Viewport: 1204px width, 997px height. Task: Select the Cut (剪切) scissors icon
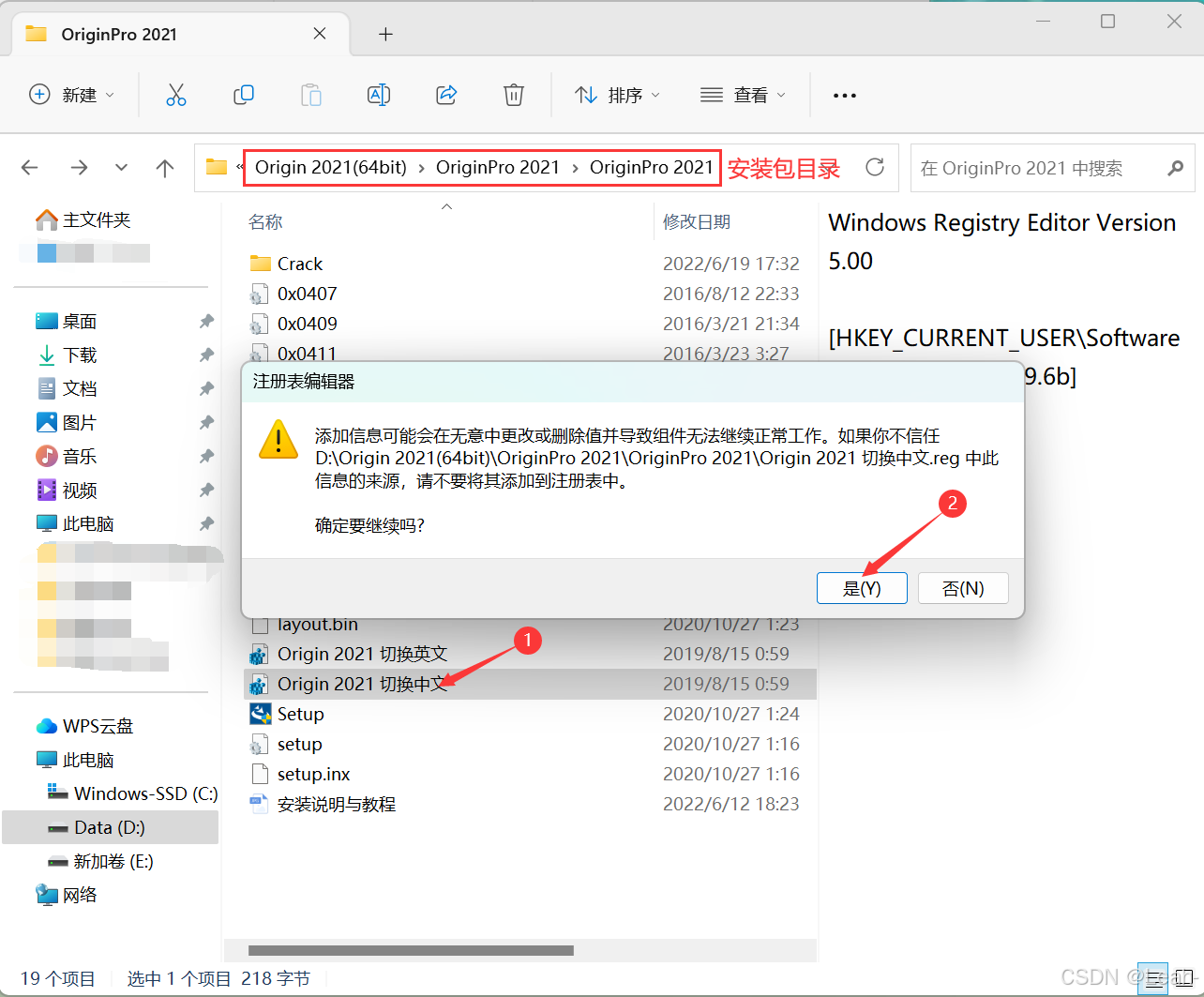click(x=176, y=94)
